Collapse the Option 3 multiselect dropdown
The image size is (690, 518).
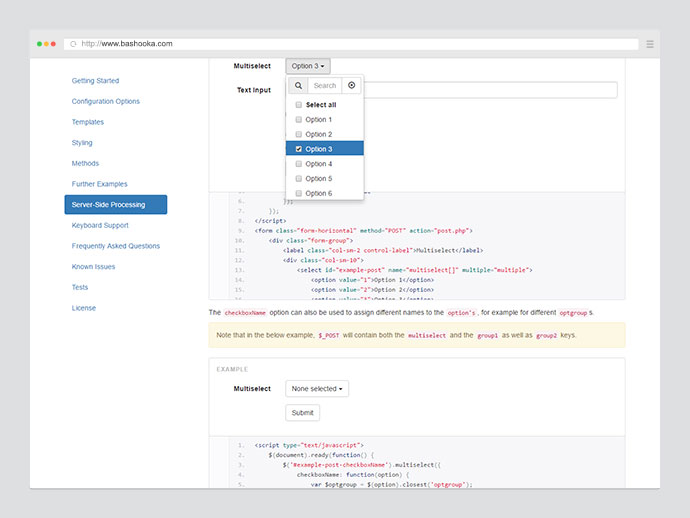[308, 66]
